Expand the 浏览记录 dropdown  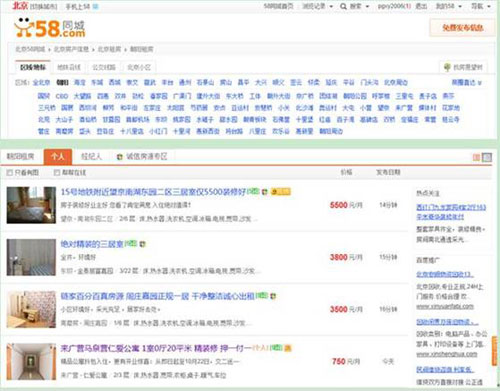point(317,6)
